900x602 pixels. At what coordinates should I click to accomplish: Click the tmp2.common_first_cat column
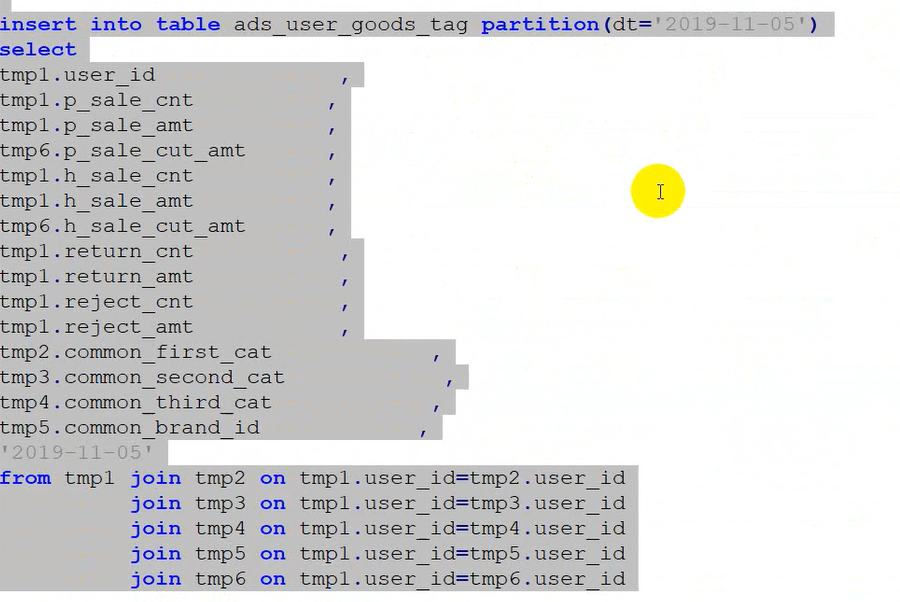click(x=135, y=352)
